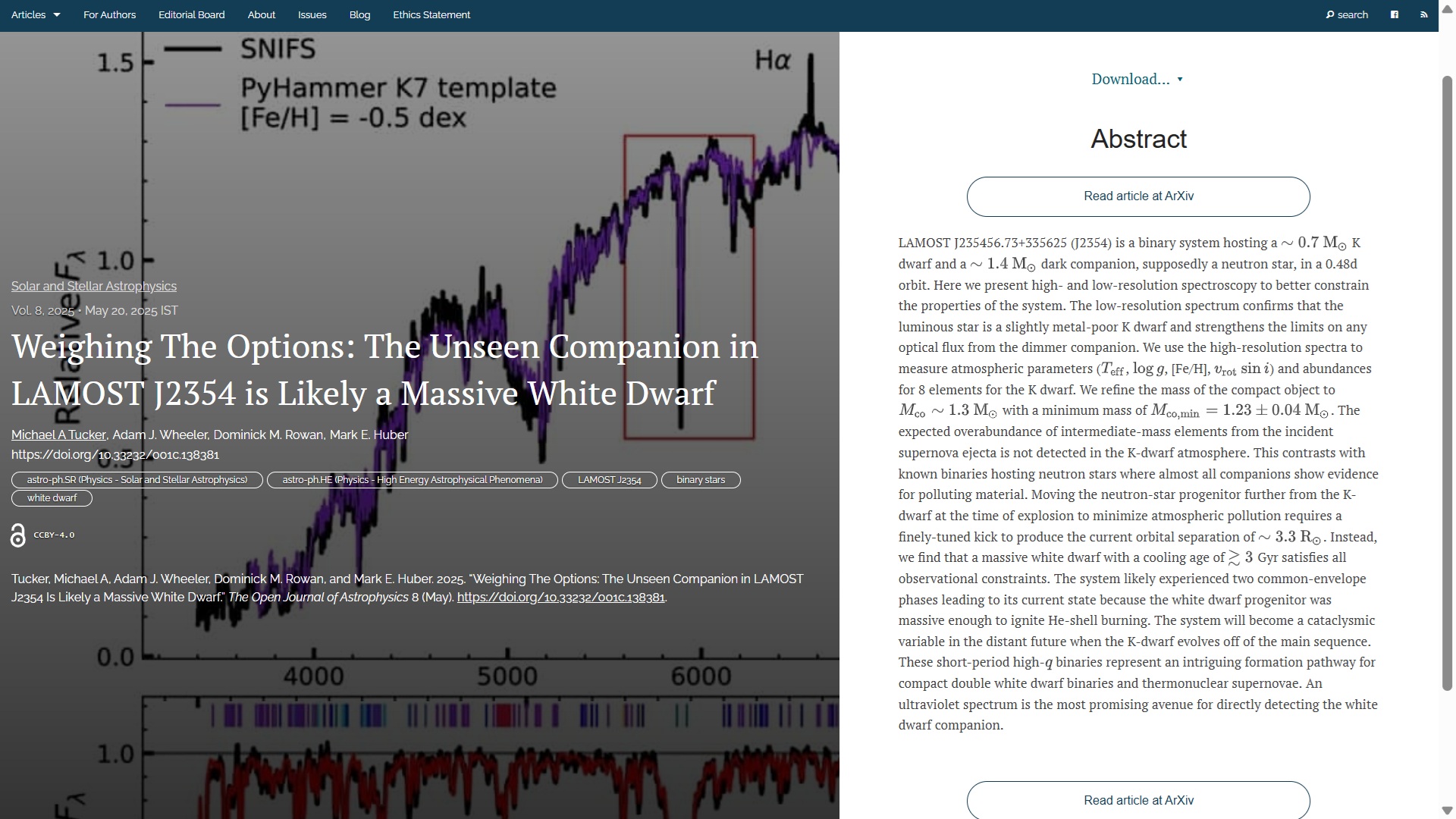Open the For Authors menu item

pyautogui.click(x=109, y=14)
